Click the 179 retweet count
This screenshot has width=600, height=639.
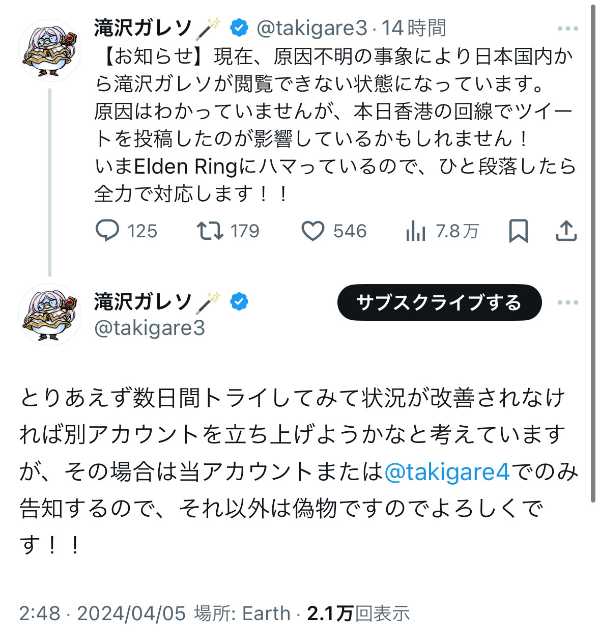pyautogui.click(x=245, y=231)
